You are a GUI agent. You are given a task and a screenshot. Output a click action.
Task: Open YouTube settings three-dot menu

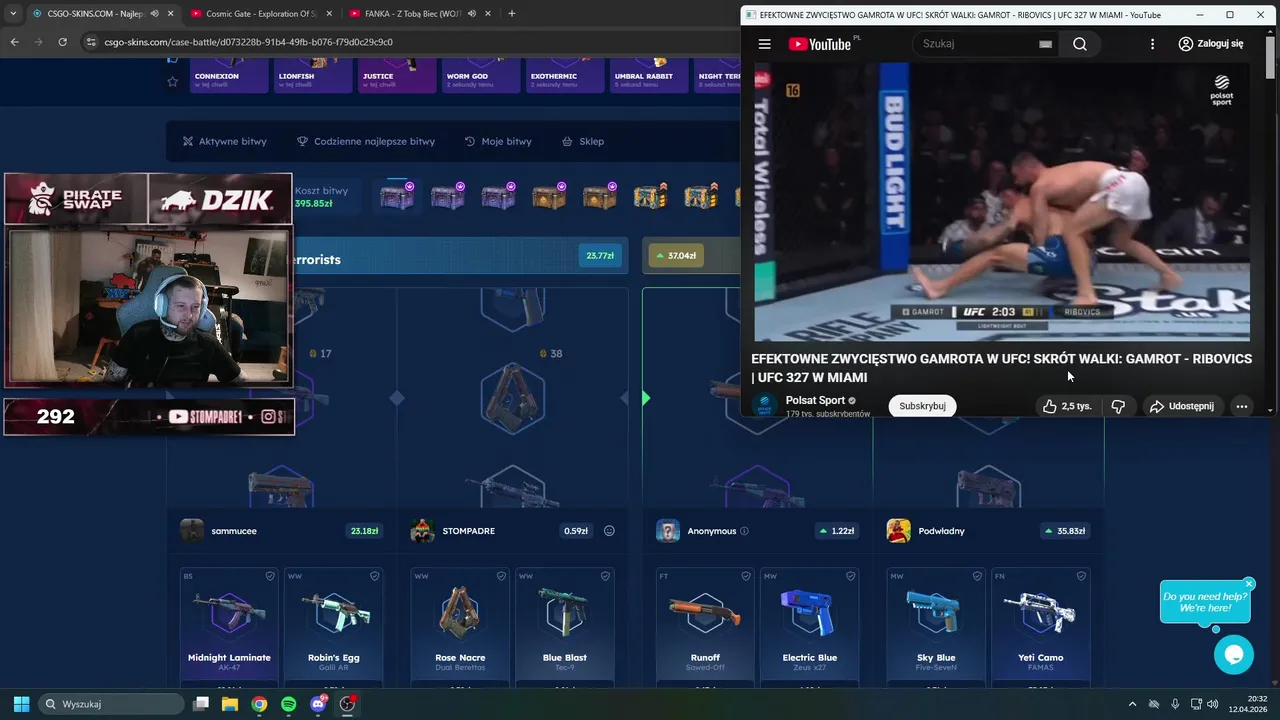pos(1152,44)
